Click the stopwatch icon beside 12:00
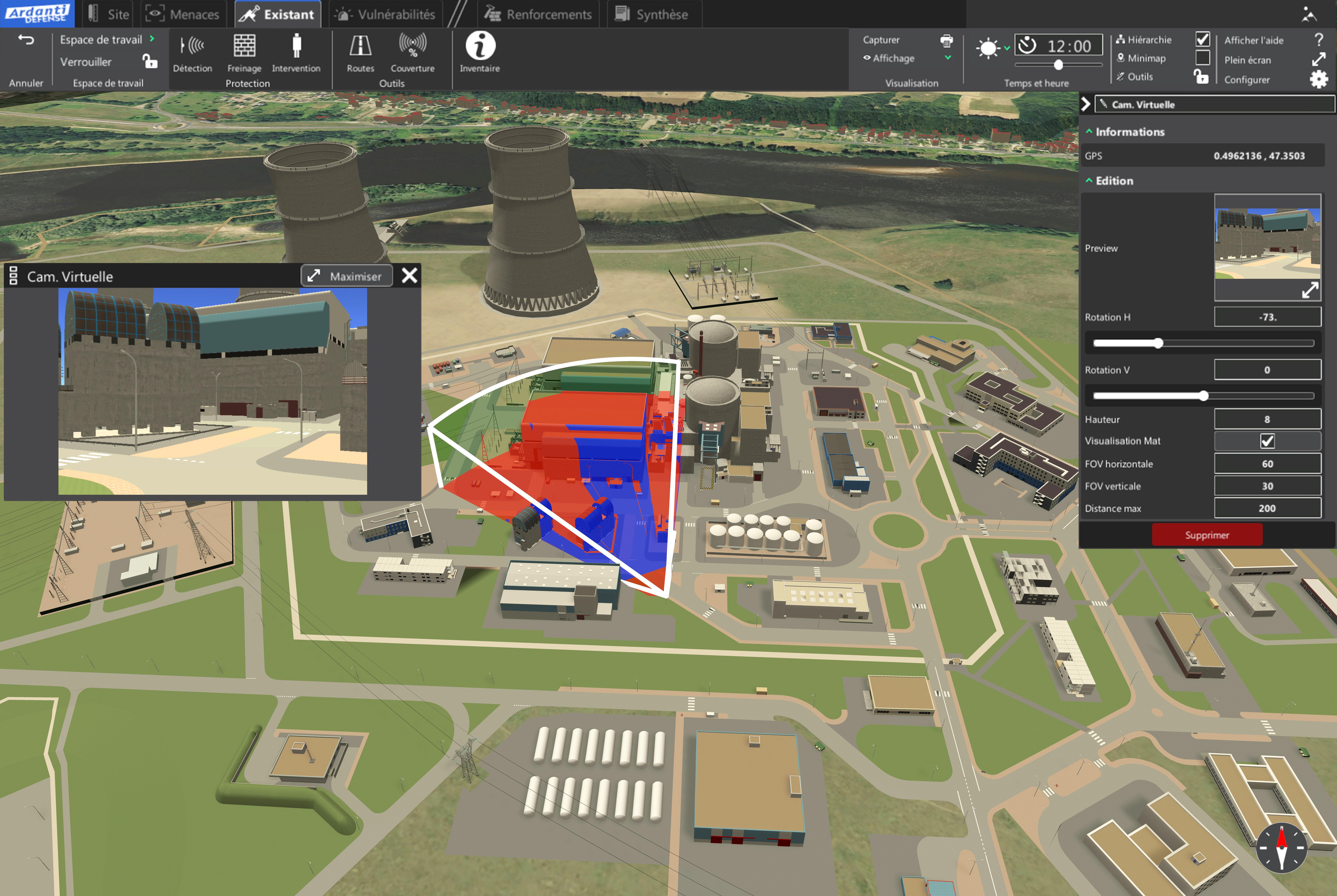The width and height of the screenshot is (1337, 896). point(1027,45)
